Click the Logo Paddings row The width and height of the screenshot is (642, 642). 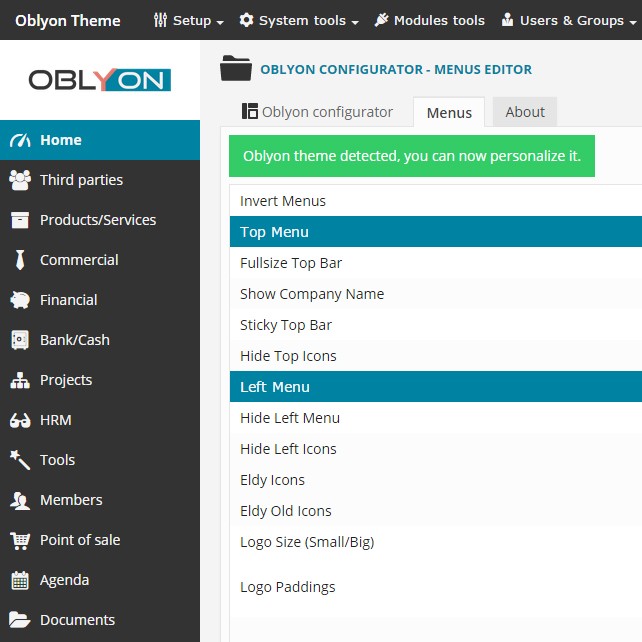click(436, 587)
